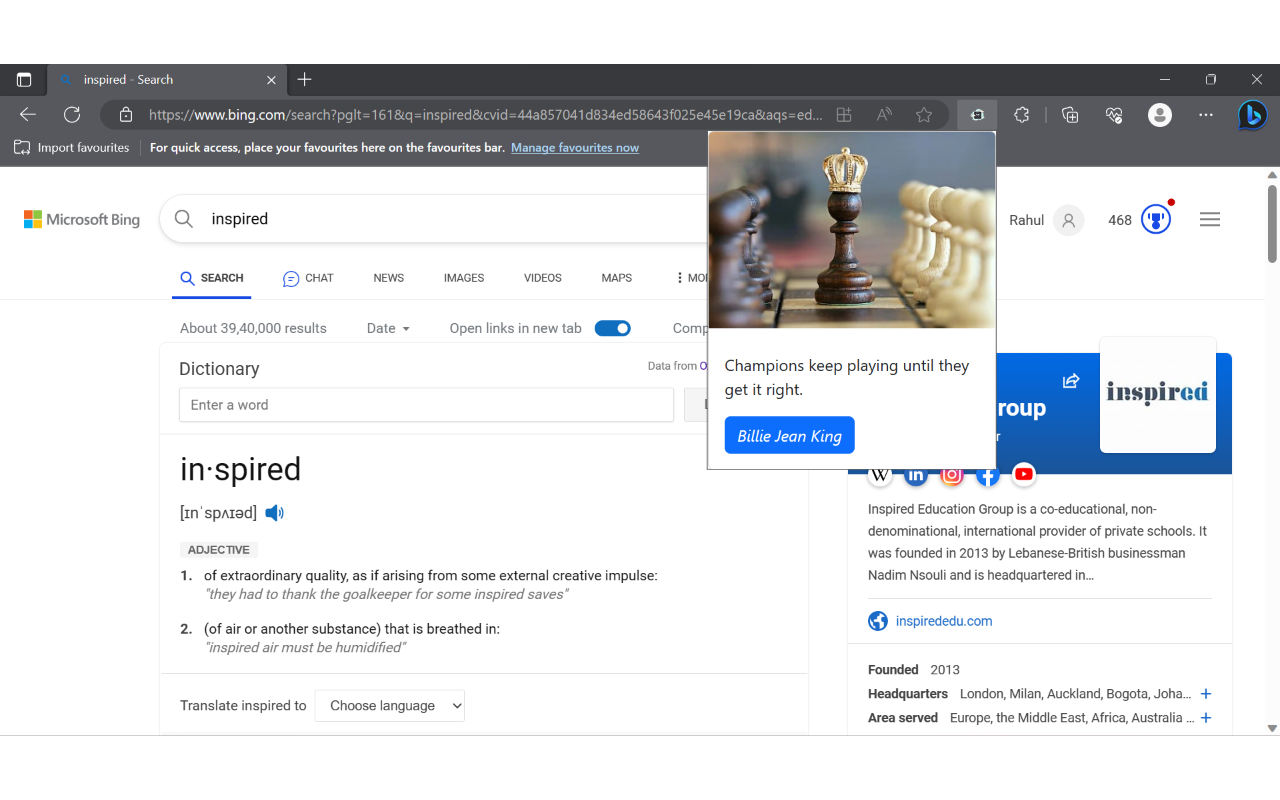Open the Read aloud icon
This screenshot has width=1280, height=800.
pyautogui.click(x=884, y=115)
